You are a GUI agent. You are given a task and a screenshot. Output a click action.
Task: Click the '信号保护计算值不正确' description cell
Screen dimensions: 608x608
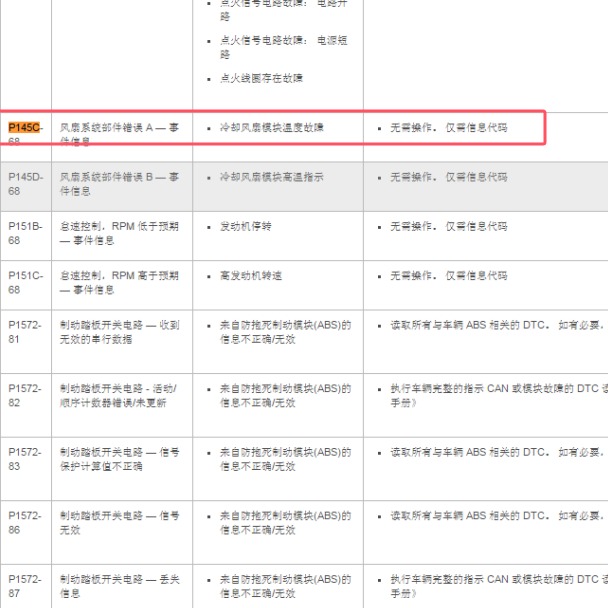[119, 459]
